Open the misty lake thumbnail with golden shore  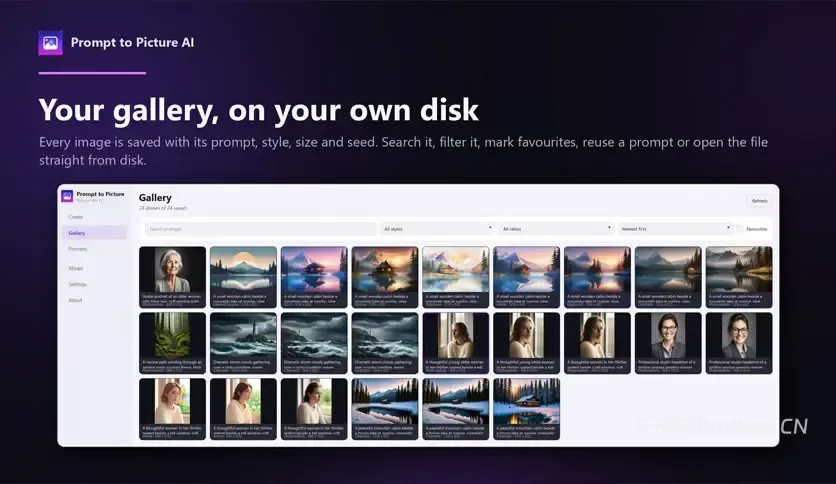739,277
